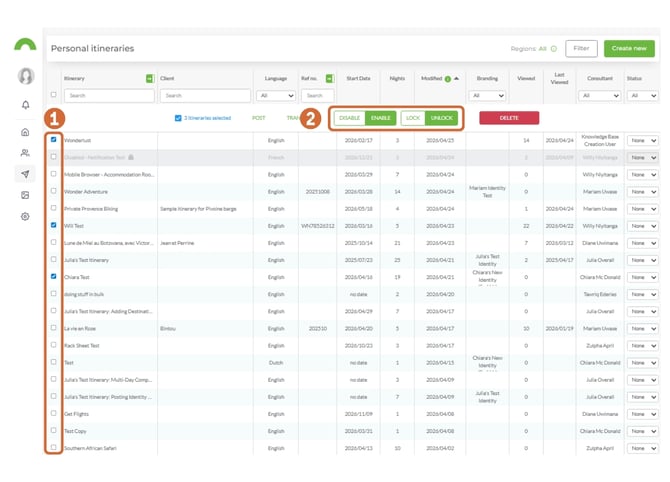670x482 pixels.
Task: Click the green arch logo
Action: (25, 44)
